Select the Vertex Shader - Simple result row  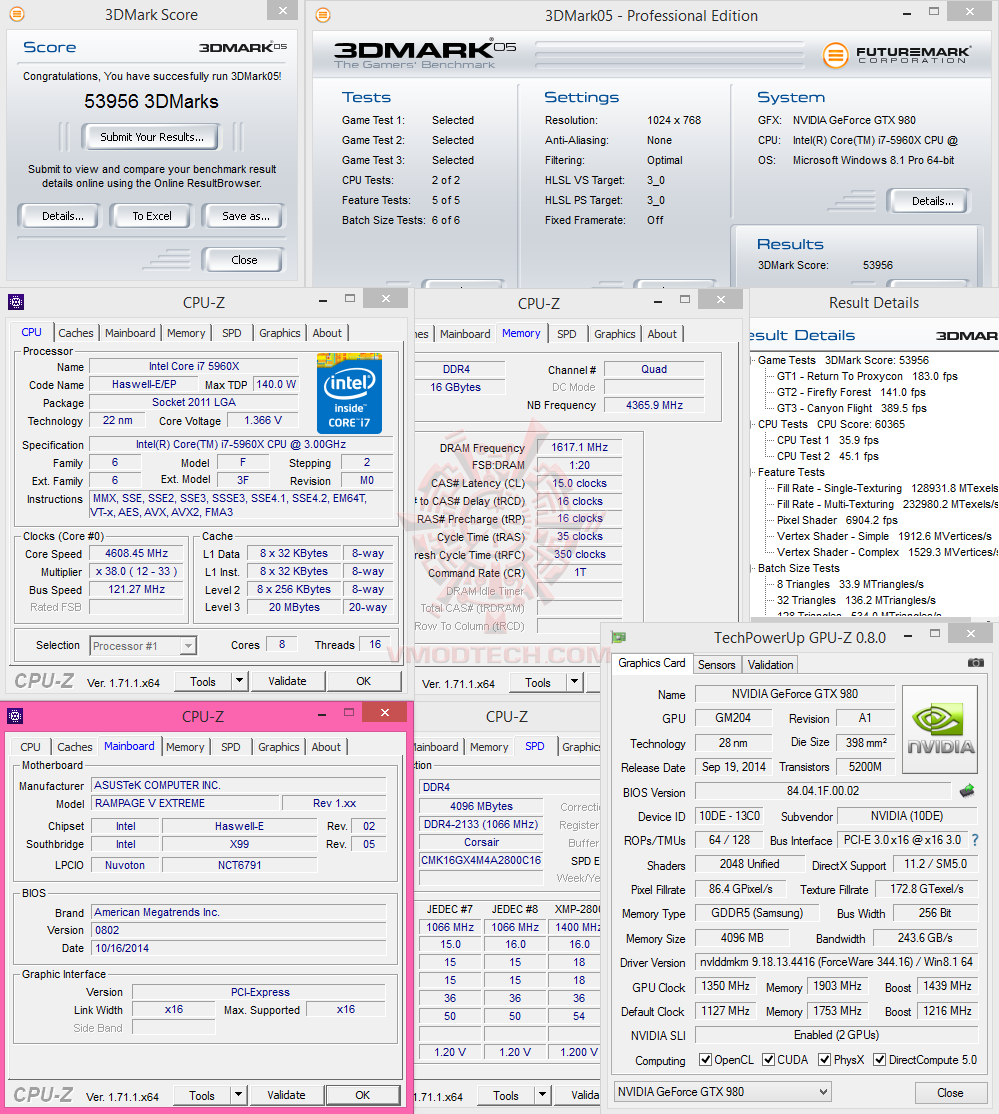coord(885,536)
